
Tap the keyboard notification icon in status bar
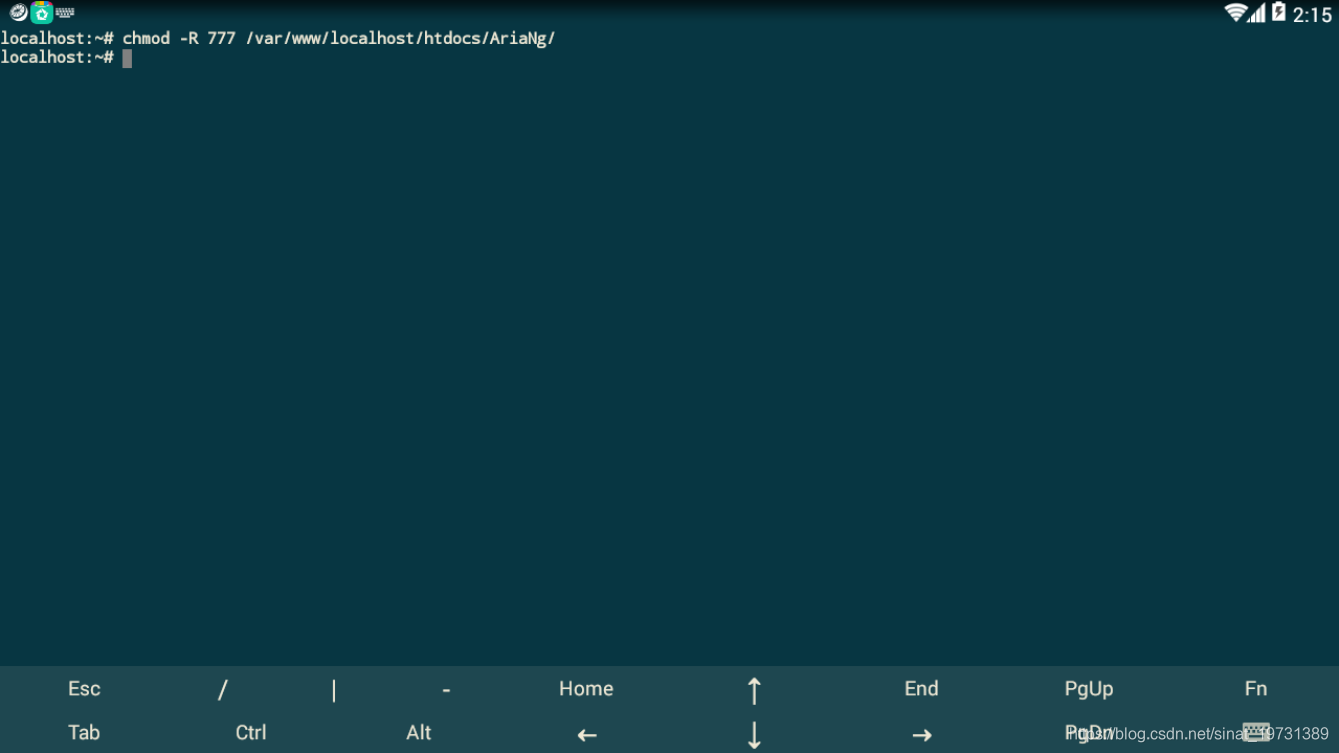[x=65, y=13]
